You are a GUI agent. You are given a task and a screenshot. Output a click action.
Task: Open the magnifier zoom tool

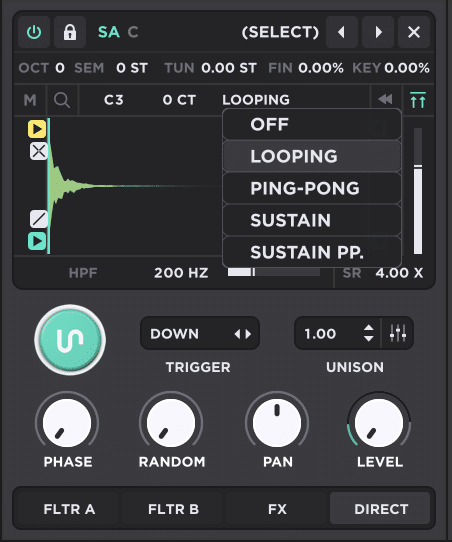[62, 100]
